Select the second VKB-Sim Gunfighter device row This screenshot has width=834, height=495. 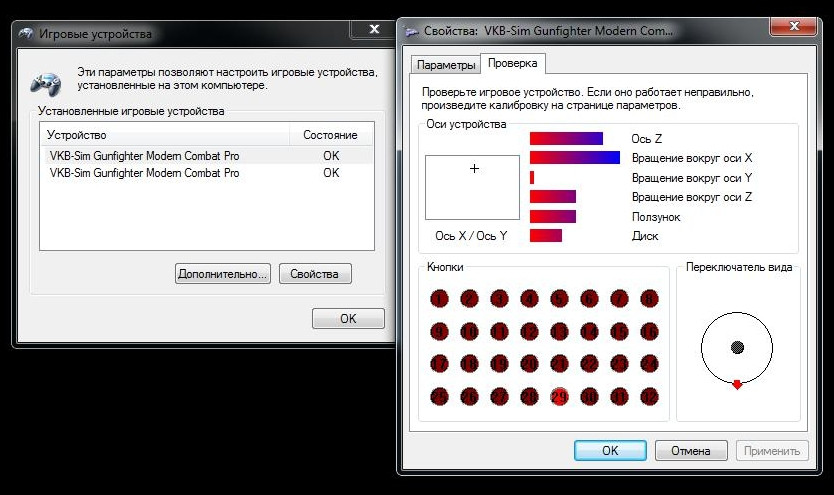(207, 173)
